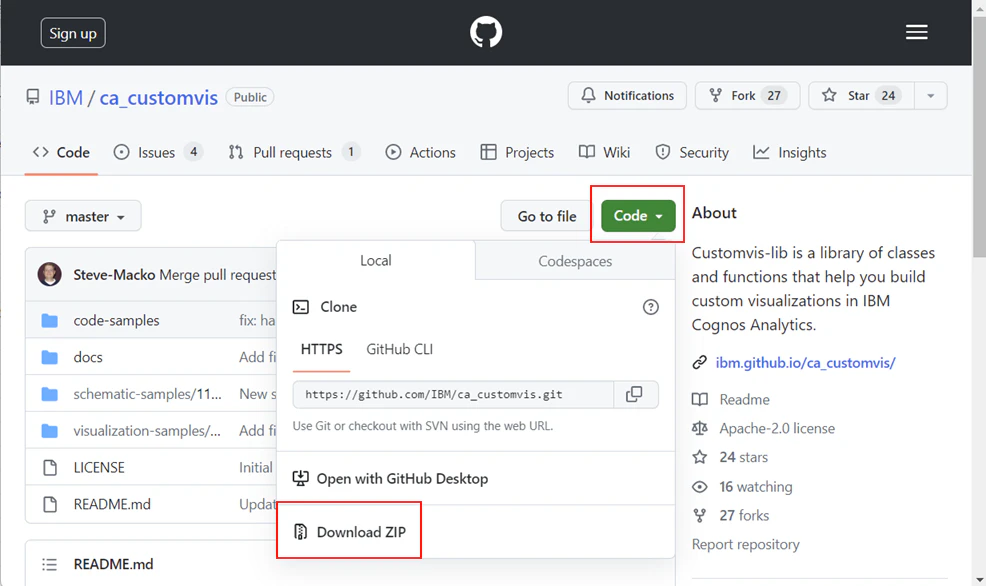Open the Pull requests tab
The width and height of the screenshot is (986, 586).
click(294, 152)
